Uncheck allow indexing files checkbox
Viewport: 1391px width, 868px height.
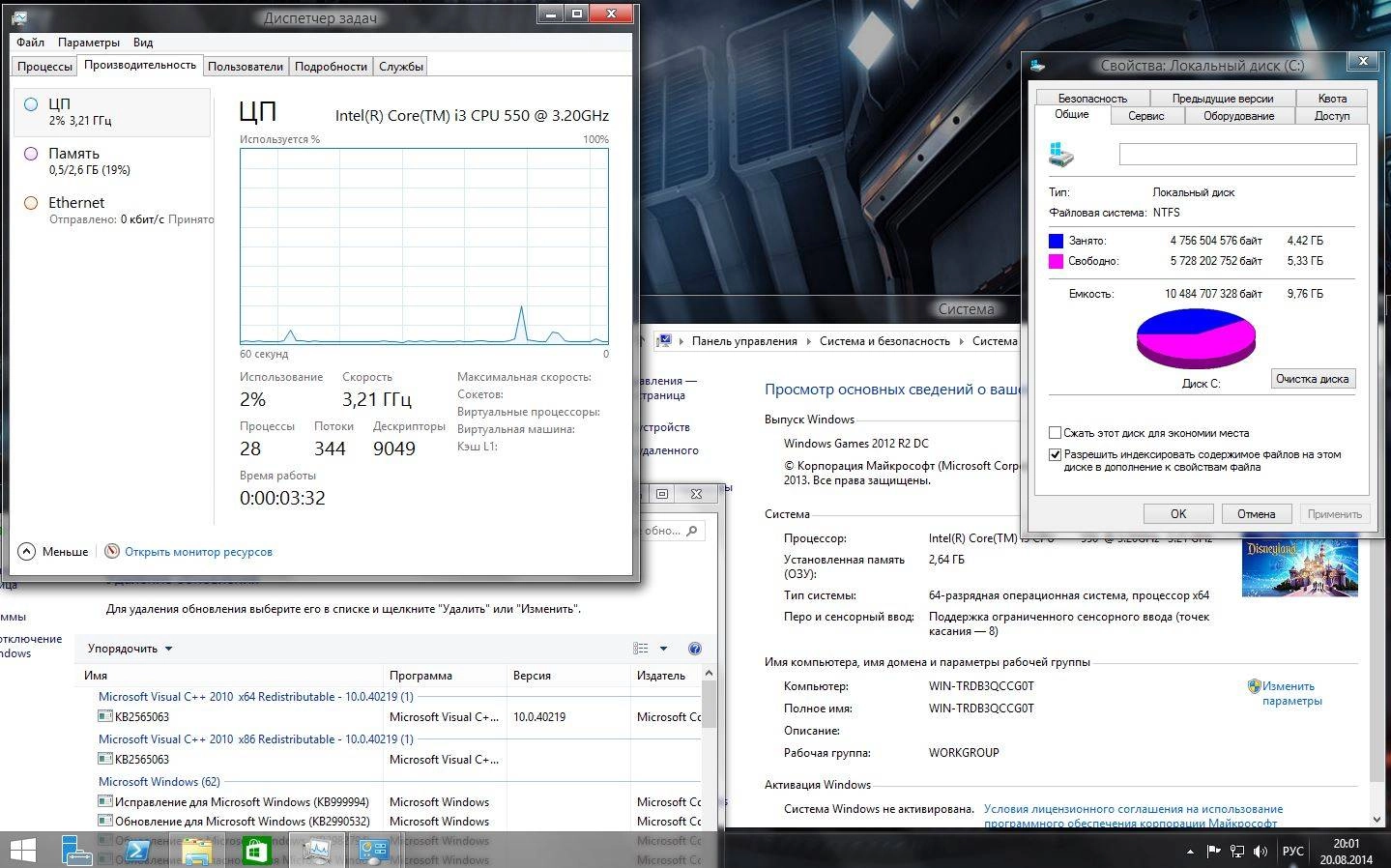click(1056, 454)
